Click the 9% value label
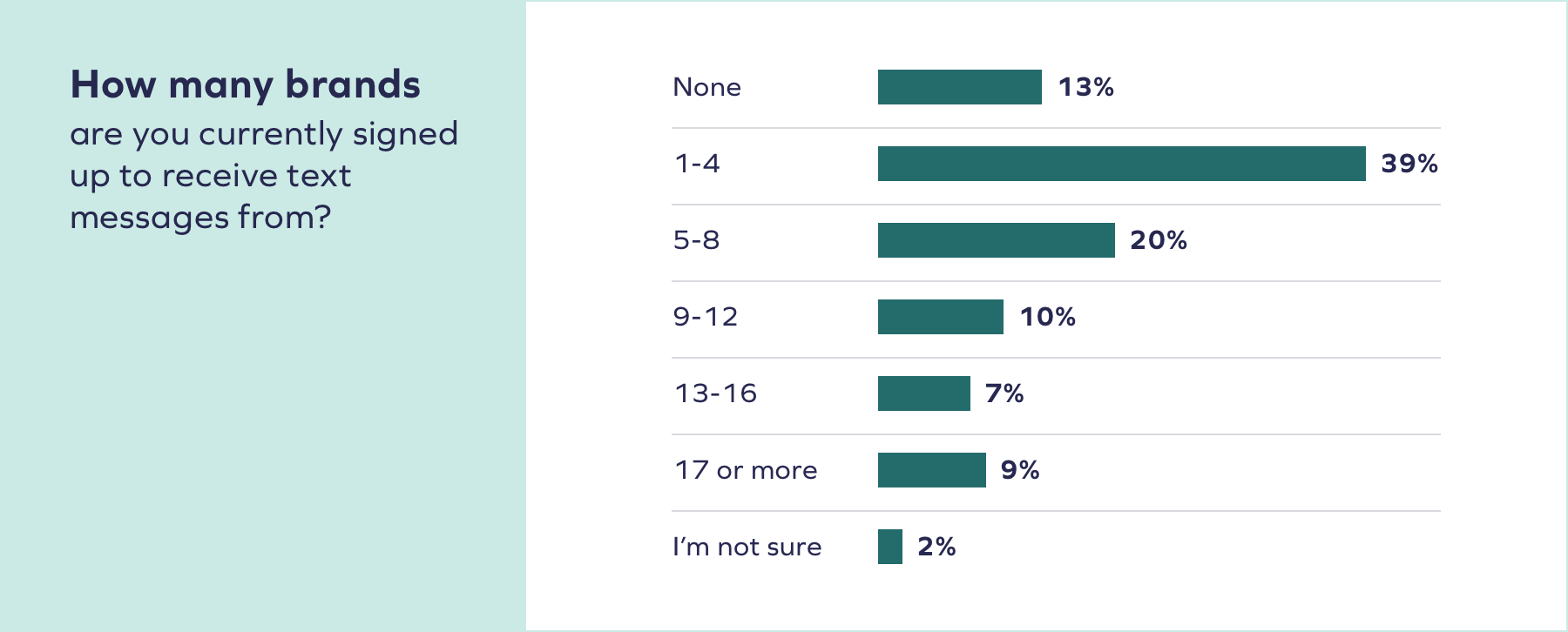 pyautogui.click(x=1019, y=470)
